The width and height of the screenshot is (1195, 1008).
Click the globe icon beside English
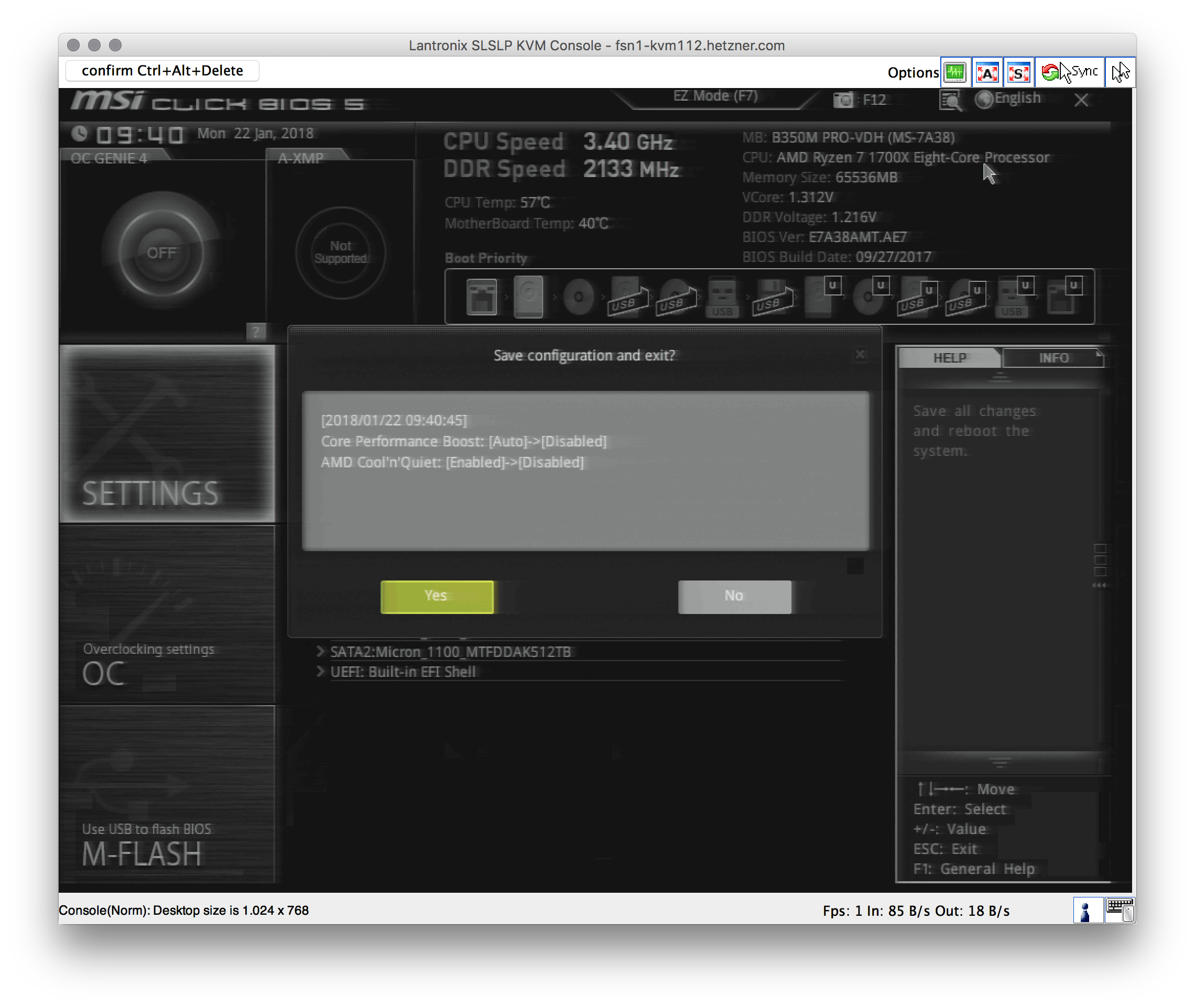[x=985, y=100]
